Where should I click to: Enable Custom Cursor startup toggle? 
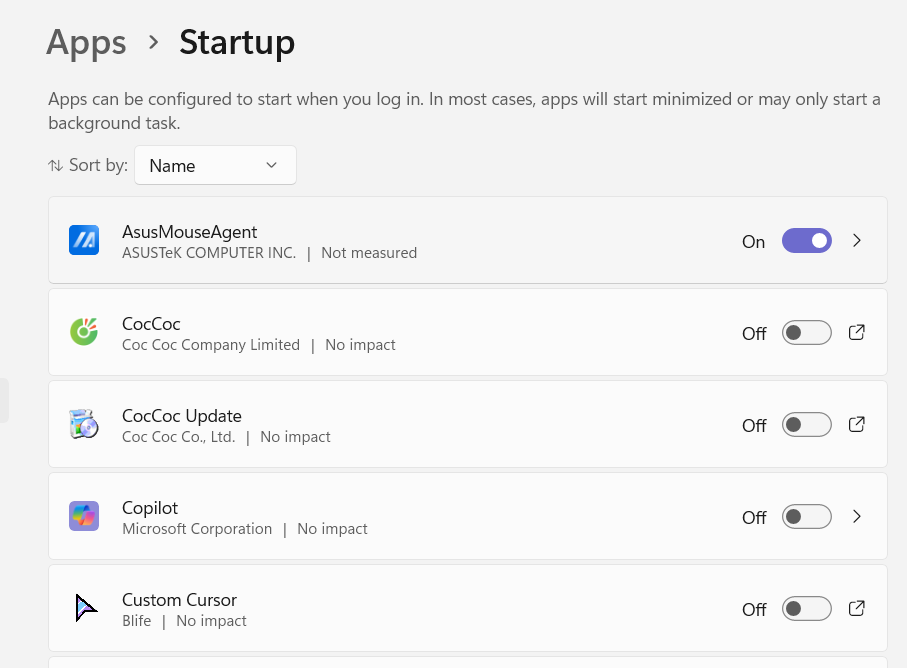point(806,609)
